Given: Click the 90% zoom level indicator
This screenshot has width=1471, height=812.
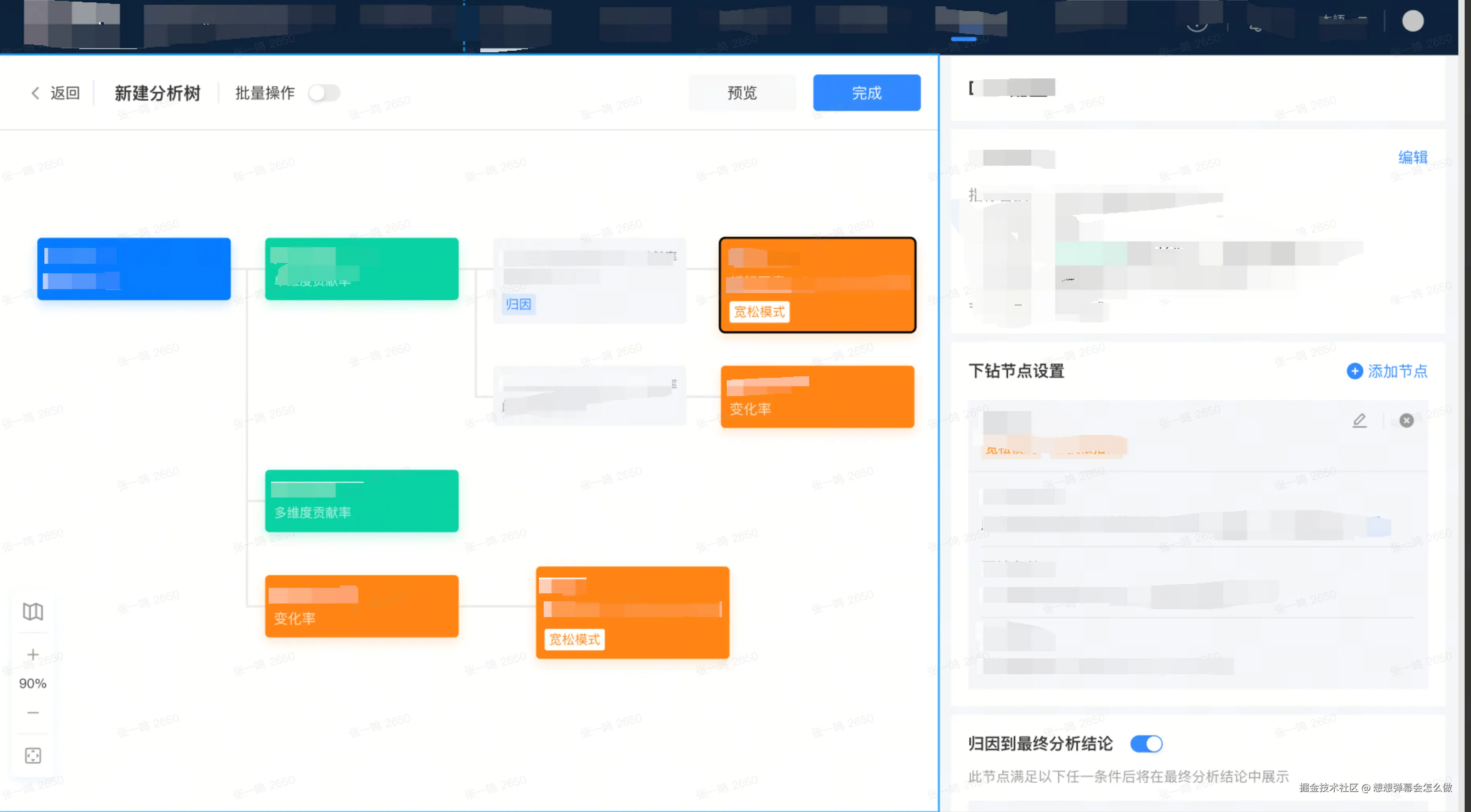Looking at the screenshot, I should (32, 684).
